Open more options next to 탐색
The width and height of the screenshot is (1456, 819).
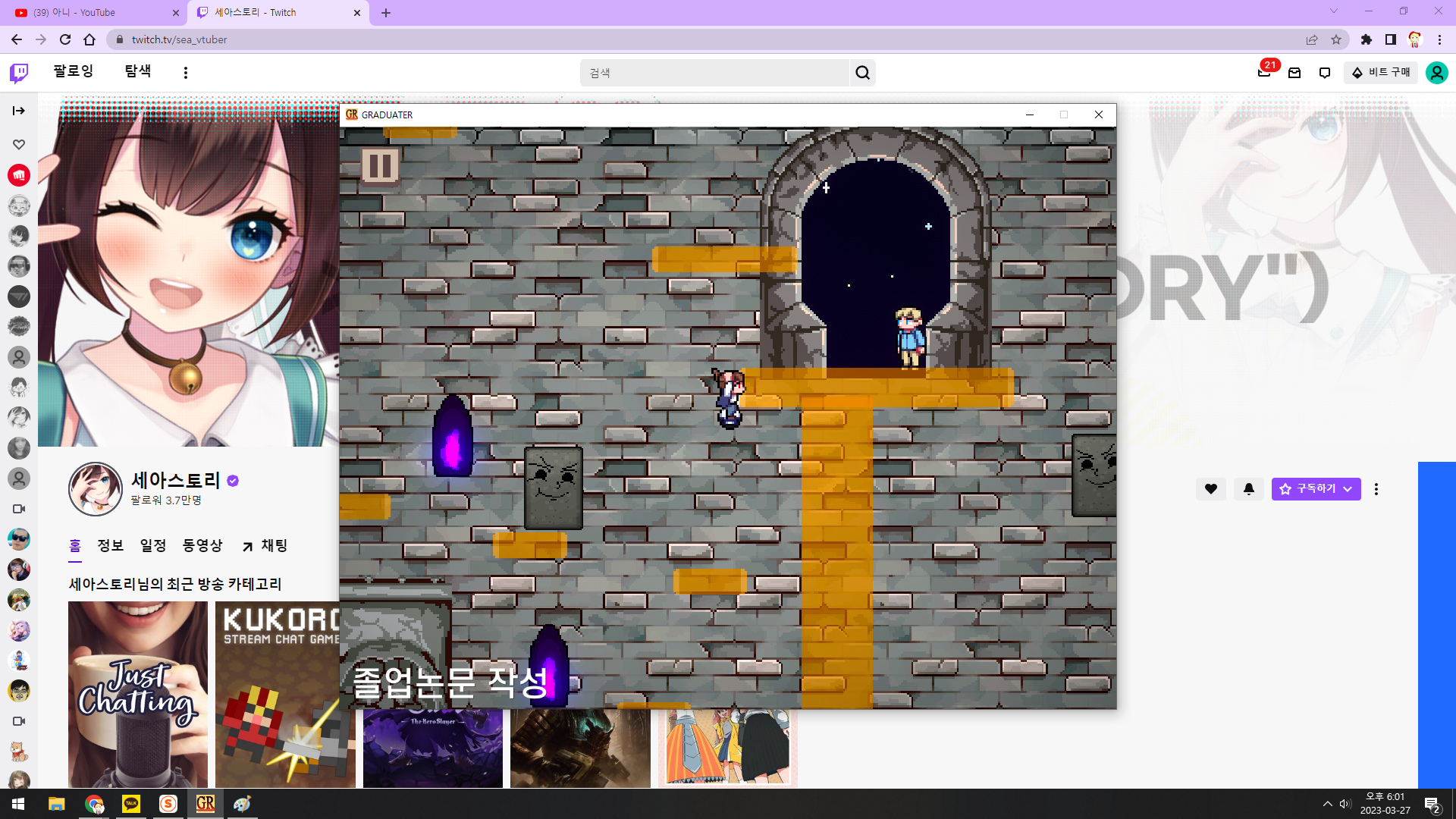point(186,73)
